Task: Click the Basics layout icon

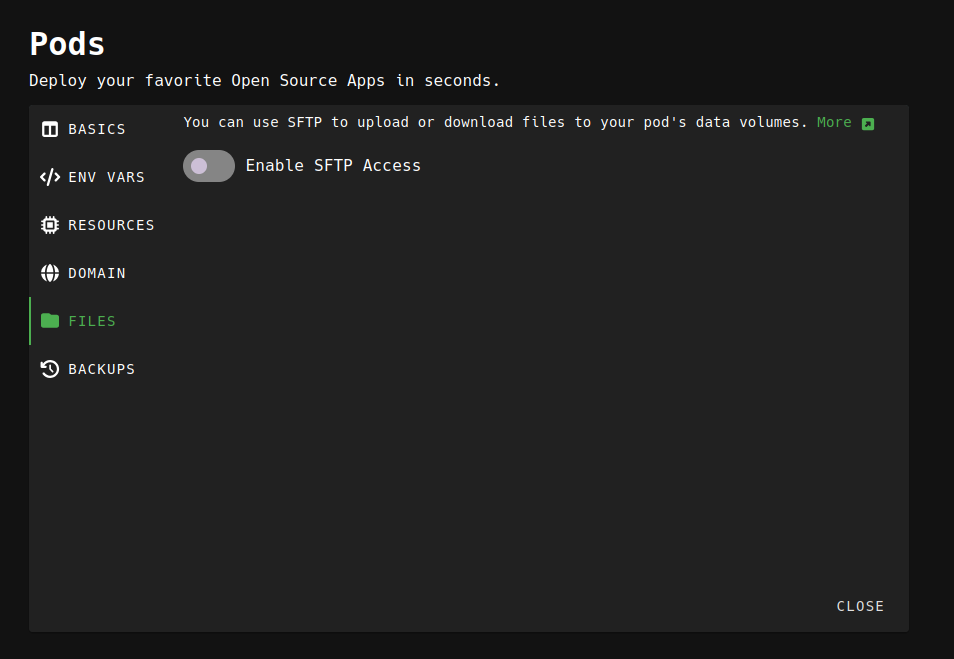Action: coord(50,129)
